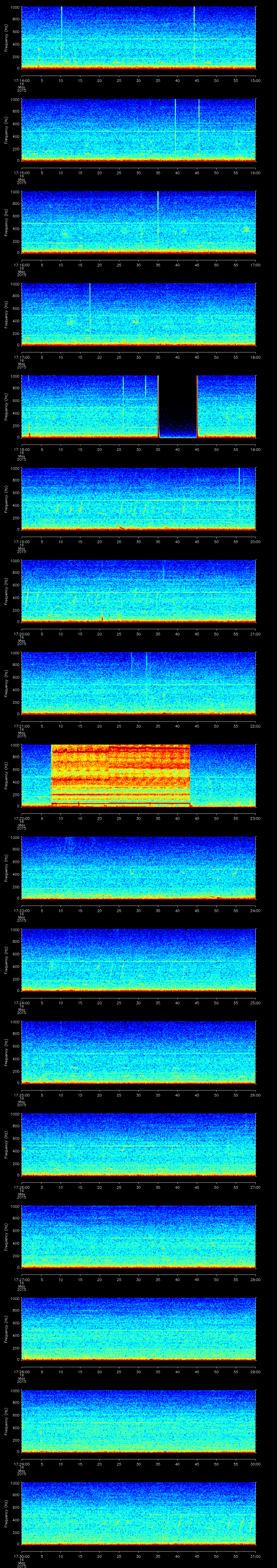
Task: Select the spectrogram panel starting at 17:17:00
Action: [x=139, y=315]
